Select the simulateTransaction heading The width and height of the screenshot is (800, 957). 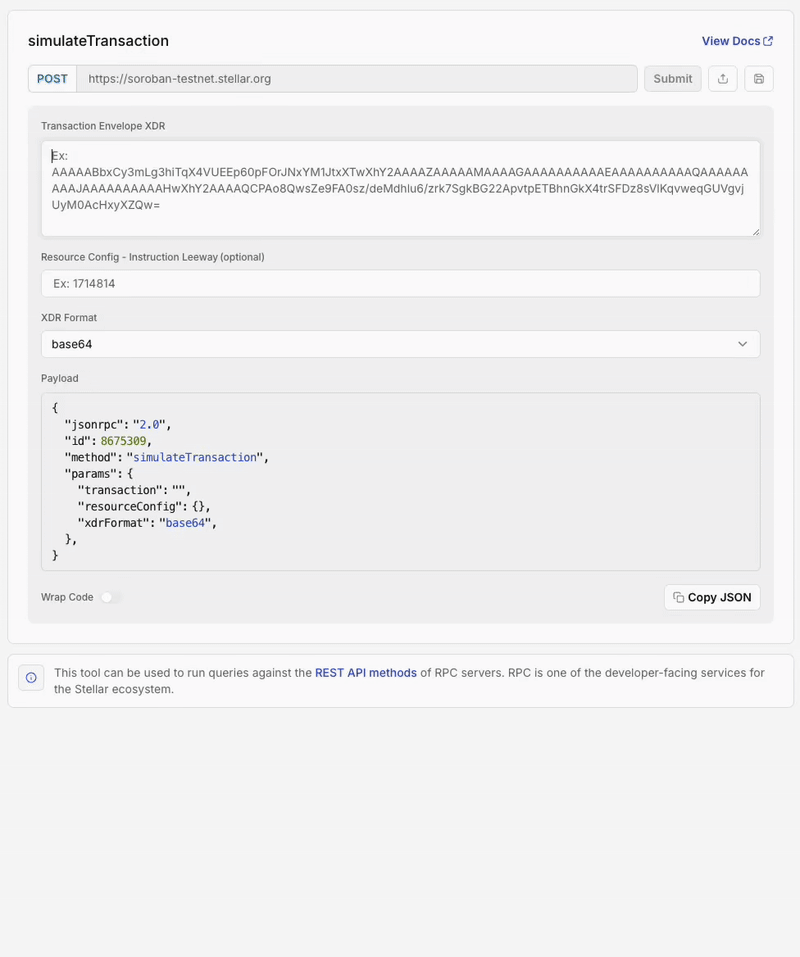pyautogui.click(x=97, y=41)
